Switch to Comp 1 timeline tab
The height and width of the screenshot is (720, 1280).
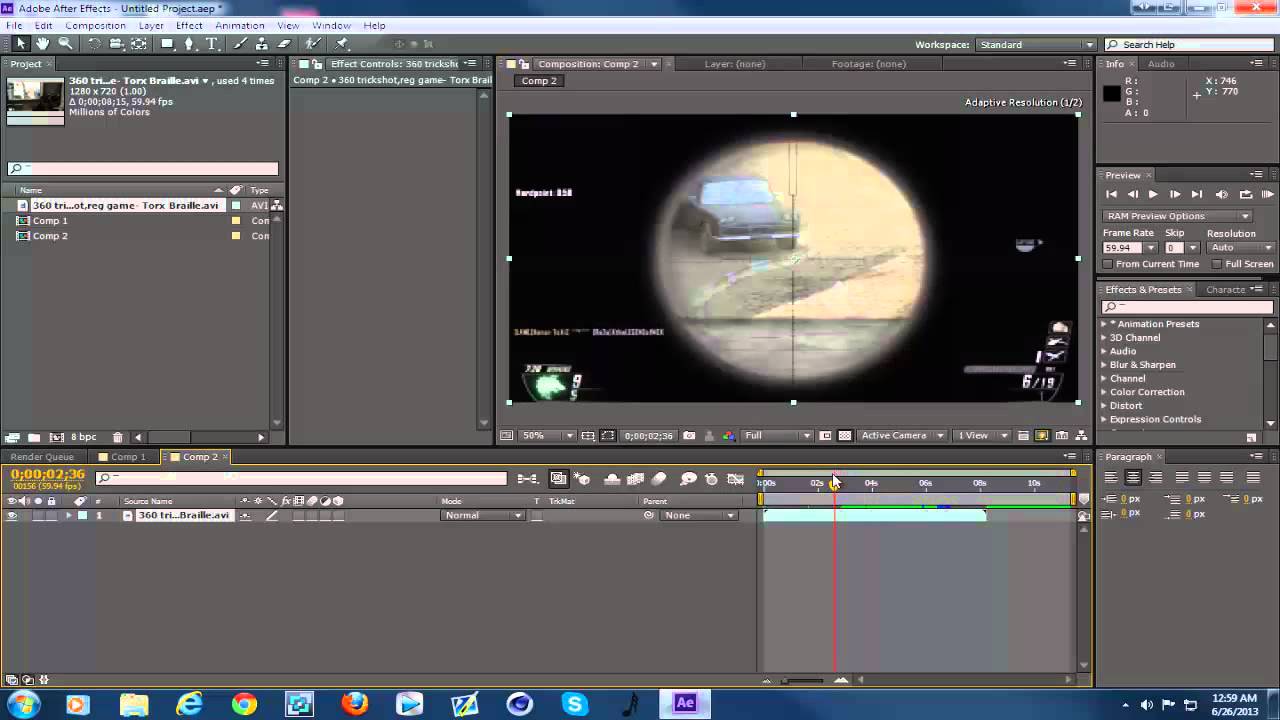(128, 457)
